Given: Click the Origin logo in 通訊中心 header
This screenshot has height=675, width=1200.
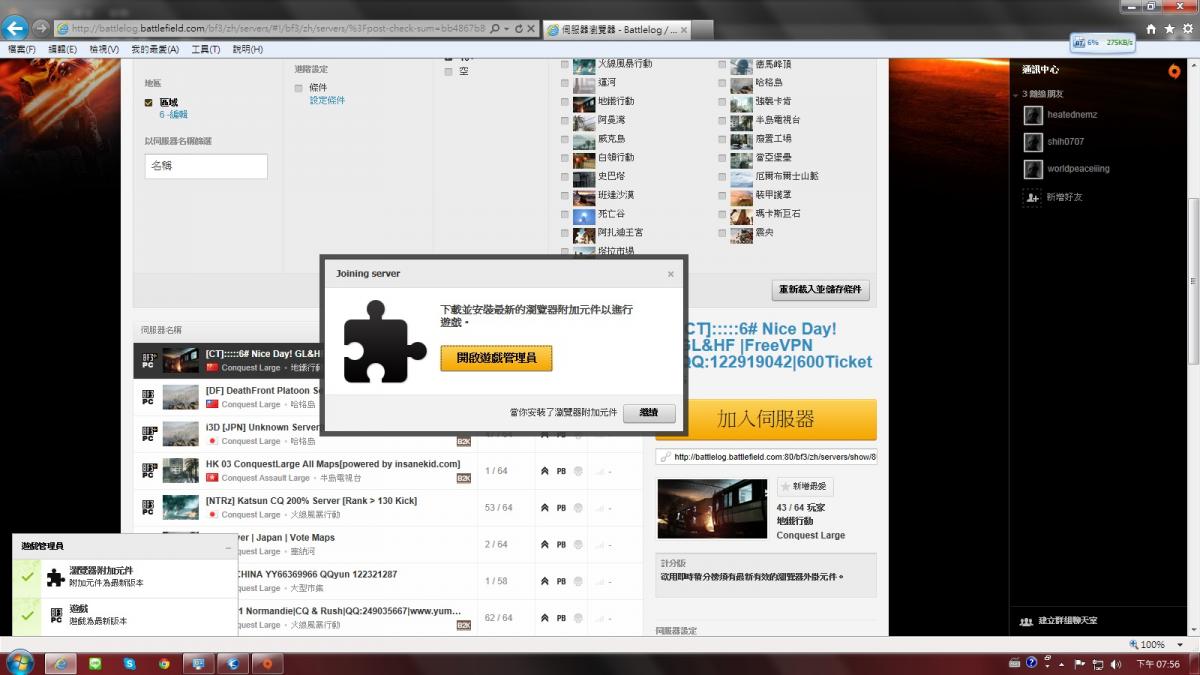Looking at the screenshot, I should (1174, 70).
